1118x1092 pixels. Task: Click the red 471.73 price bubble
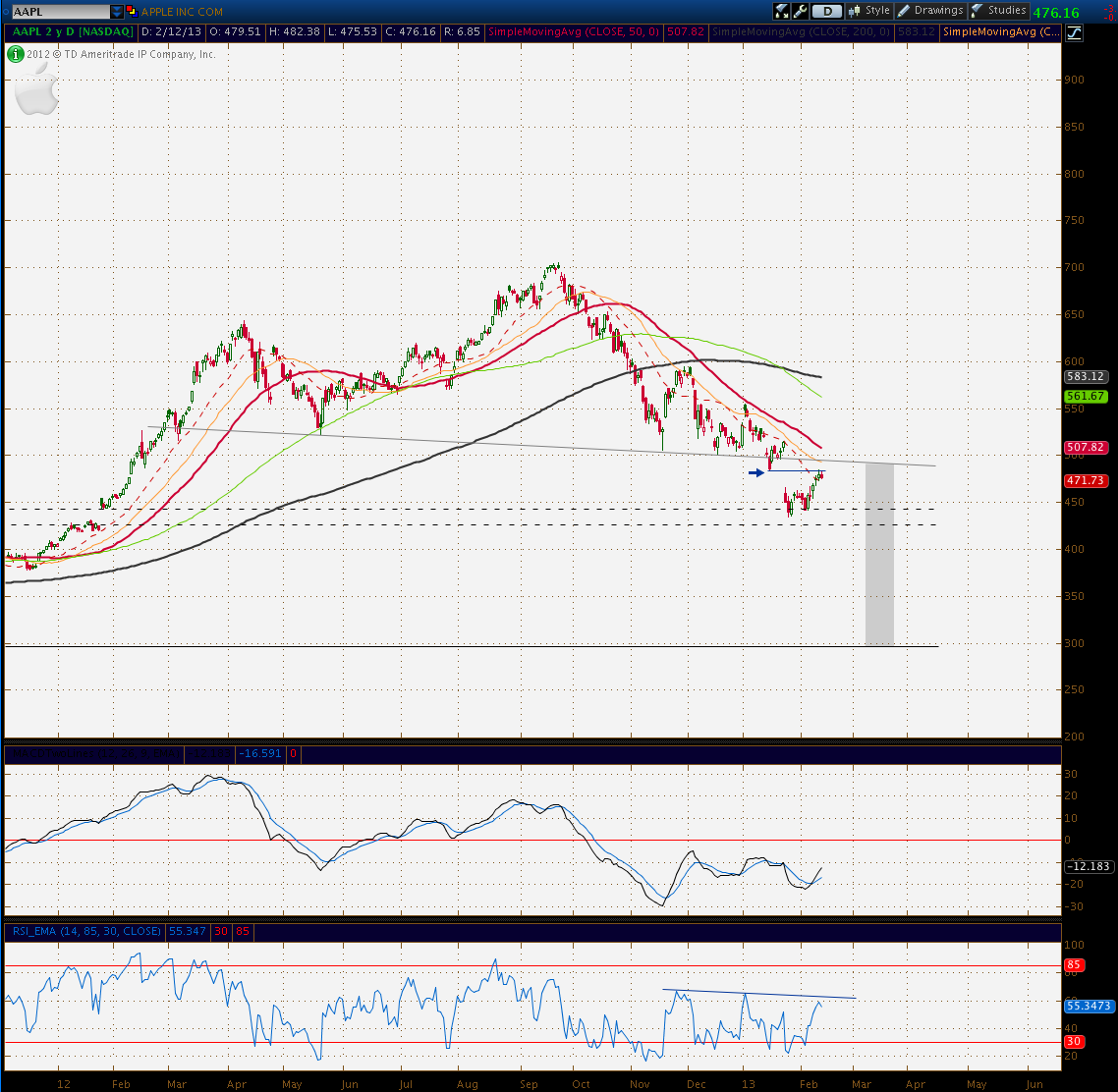click(x=1086, y=481)
